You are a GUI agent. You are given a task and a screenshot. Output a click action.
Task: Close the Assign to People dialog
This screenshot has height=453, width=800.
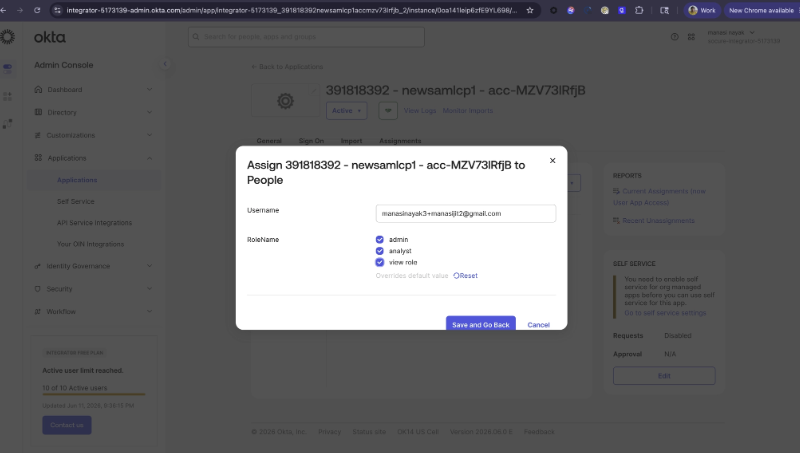(553, 160)
